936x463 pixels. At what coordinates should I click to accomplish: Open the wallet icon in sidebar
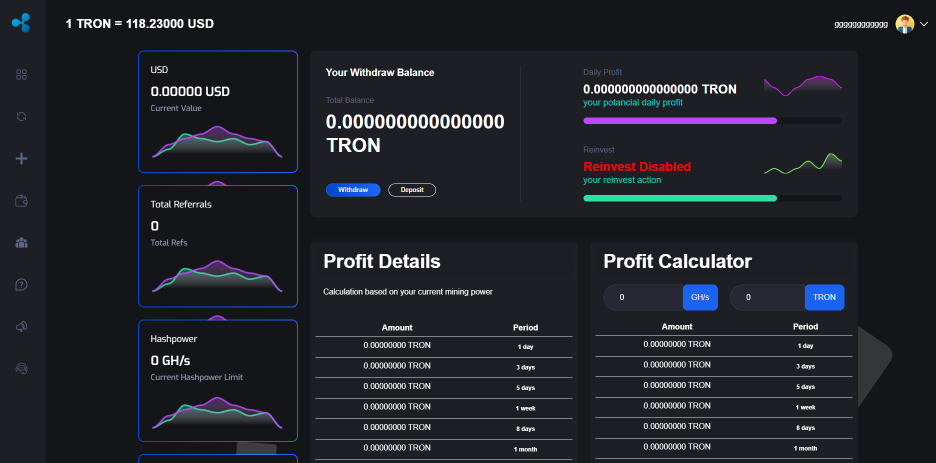coord(21,201)
